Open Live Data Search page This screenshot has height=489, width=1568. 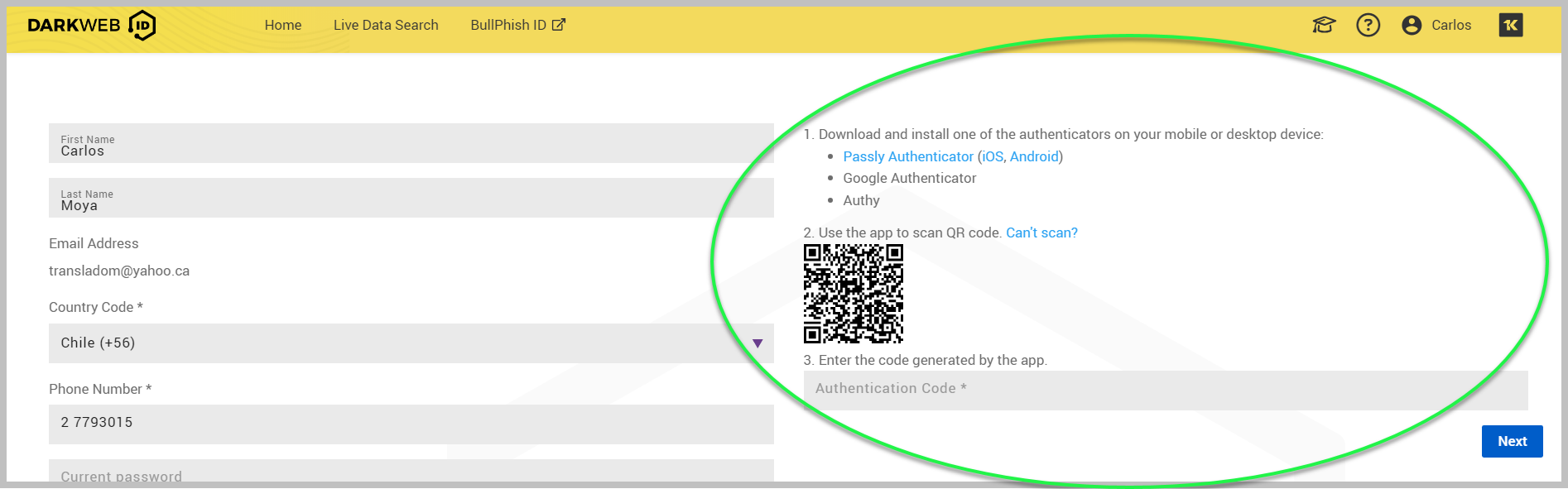click(386, 26)
